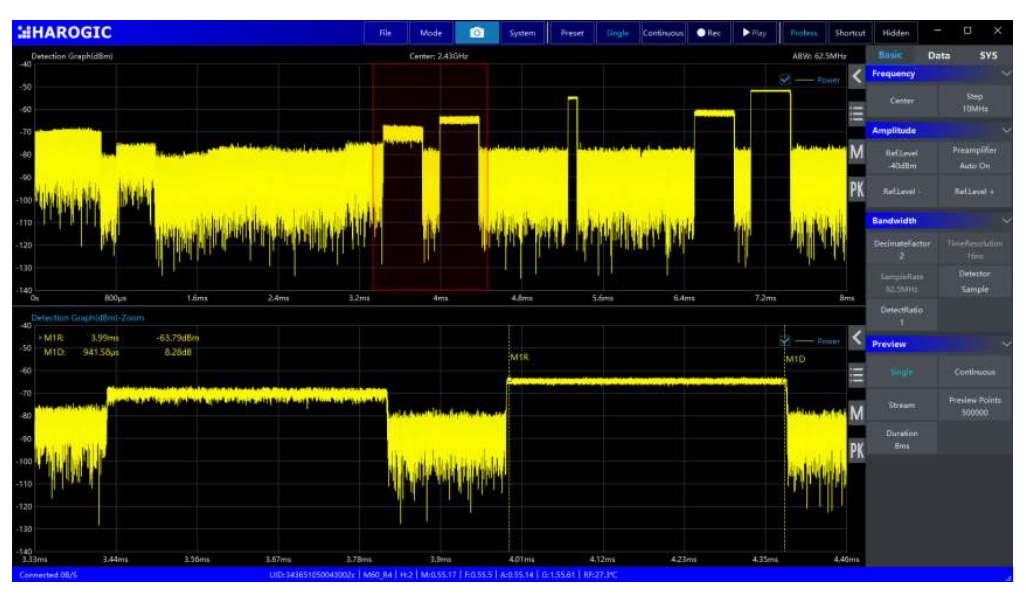1026x596 pixels.
Task: Click the zoom graph M marker icon
Action: coord(857,413)
